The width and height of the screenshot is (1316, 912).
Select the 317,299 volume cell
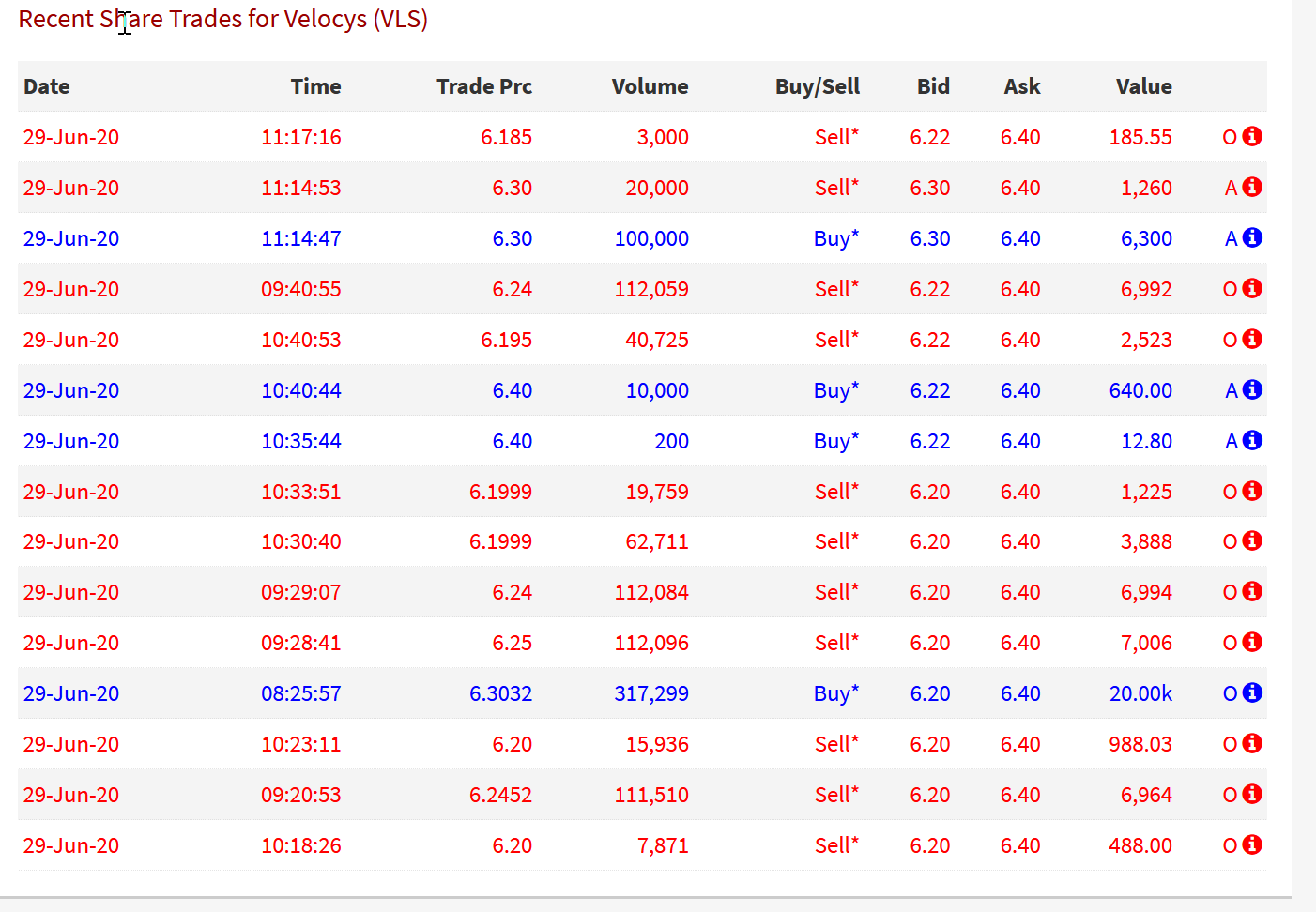[x=651, y=693]
